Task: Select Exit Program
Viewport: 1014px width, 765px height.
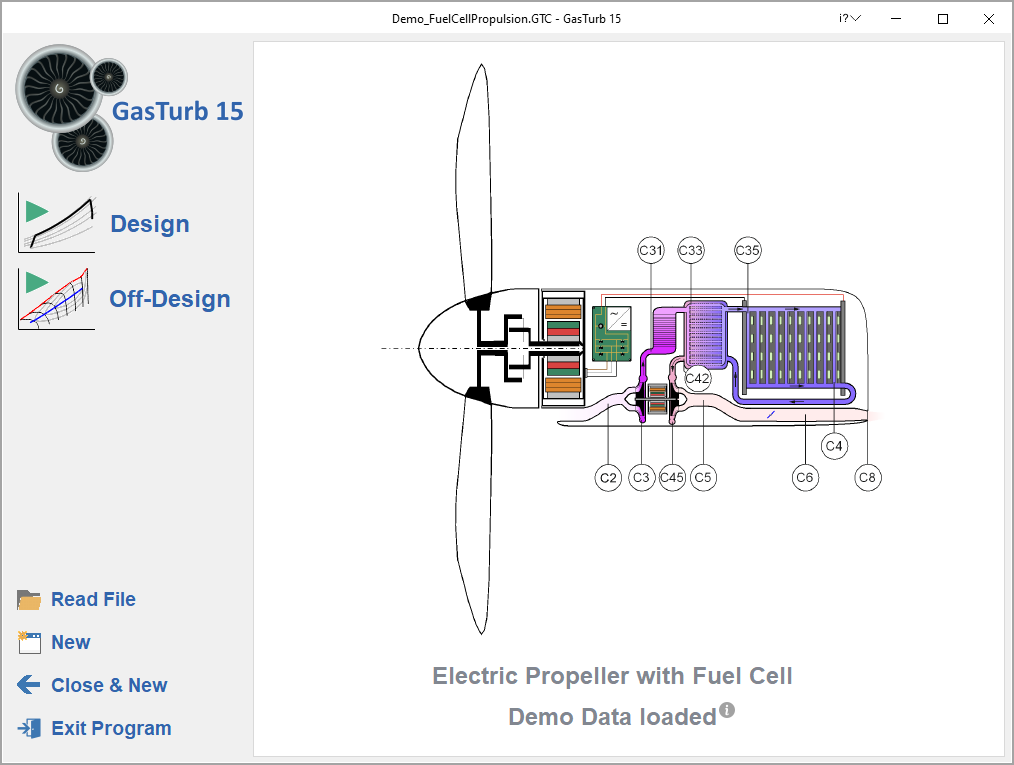Action: click(111, 728)
